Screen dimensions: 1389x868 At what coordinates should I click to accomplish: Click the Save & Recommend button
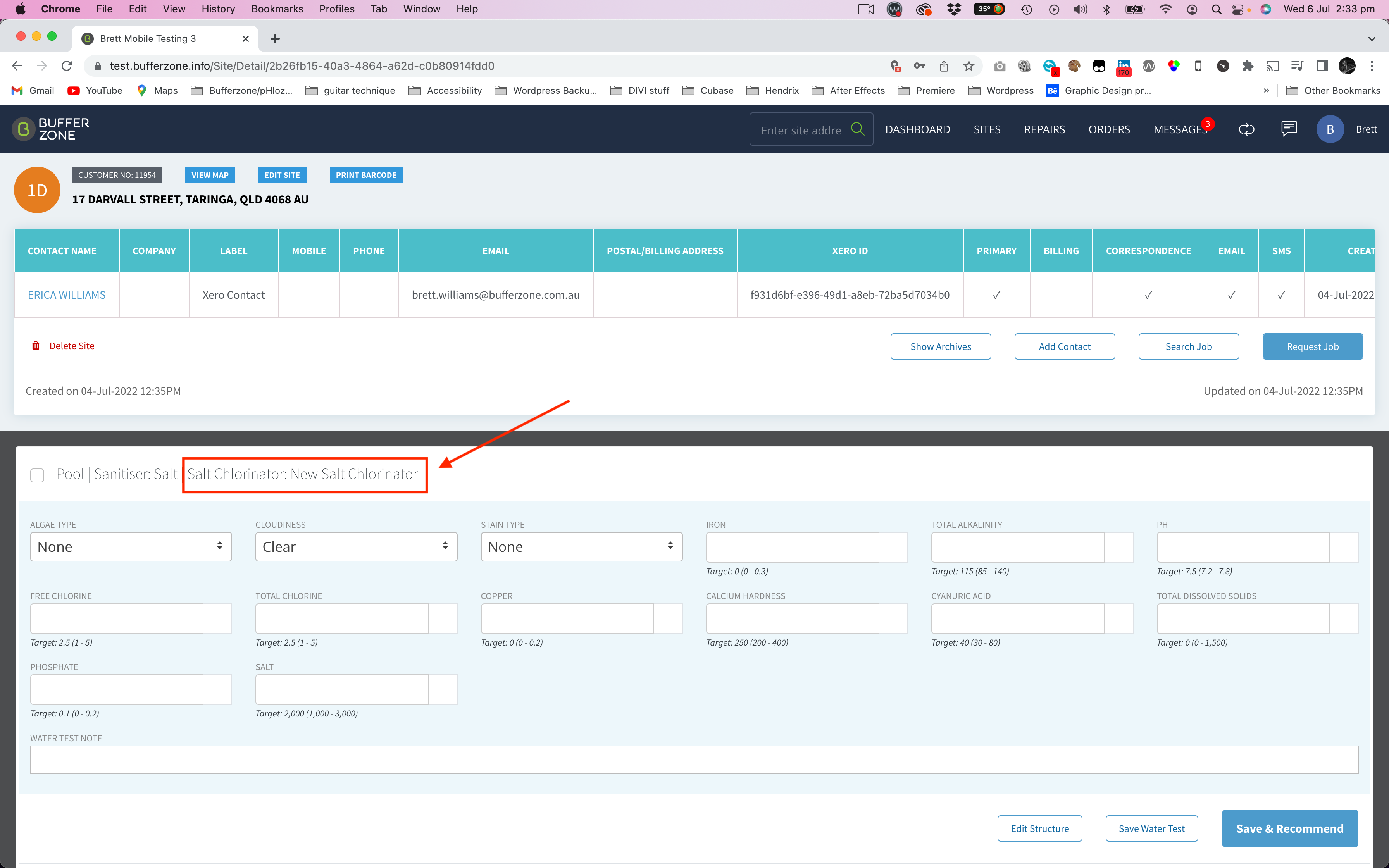[x=1290, y=828]
